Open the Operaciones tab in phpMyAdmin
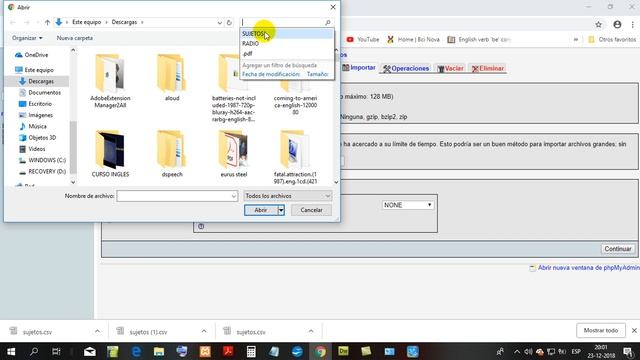 [x=406, y=69]
